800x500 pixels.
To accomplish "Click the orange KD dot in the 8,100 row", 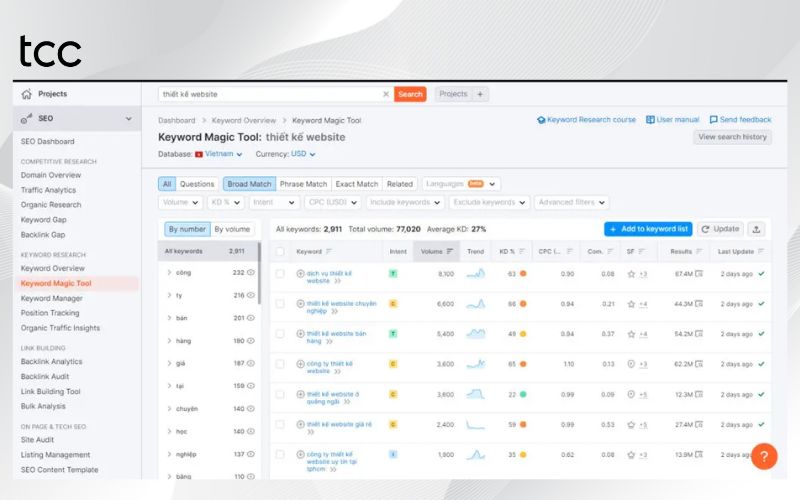I will 523,274.
